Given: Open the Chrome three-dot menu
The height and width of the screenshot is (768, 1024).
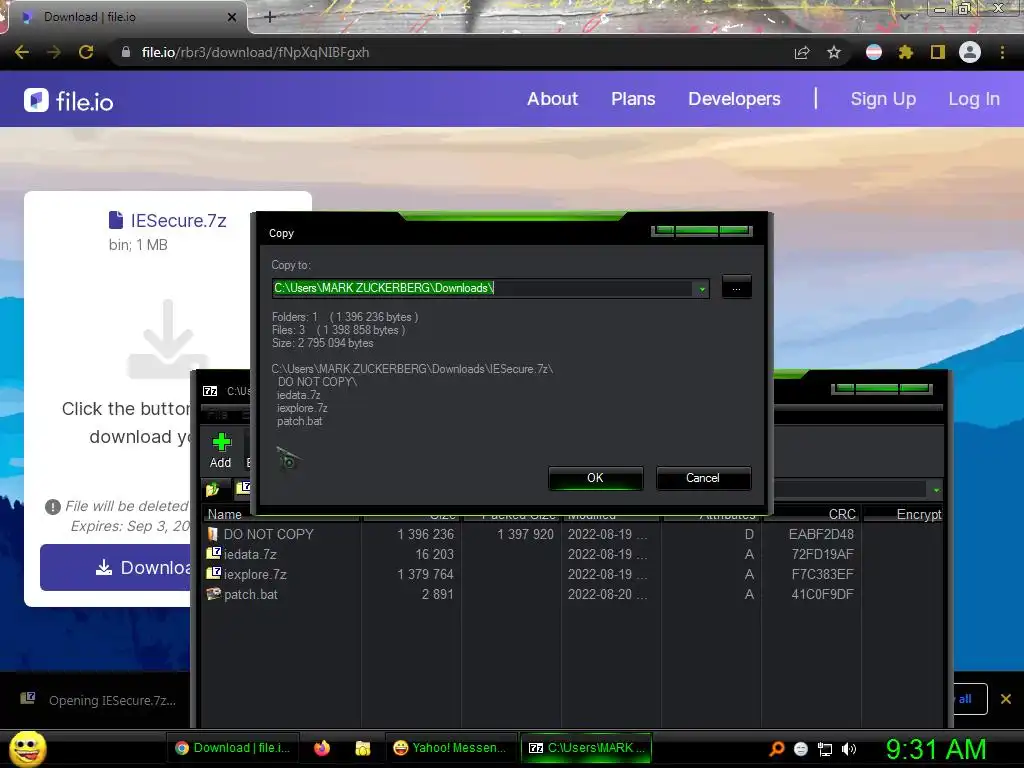Looking at the screenshot, I should (1002, 52).
